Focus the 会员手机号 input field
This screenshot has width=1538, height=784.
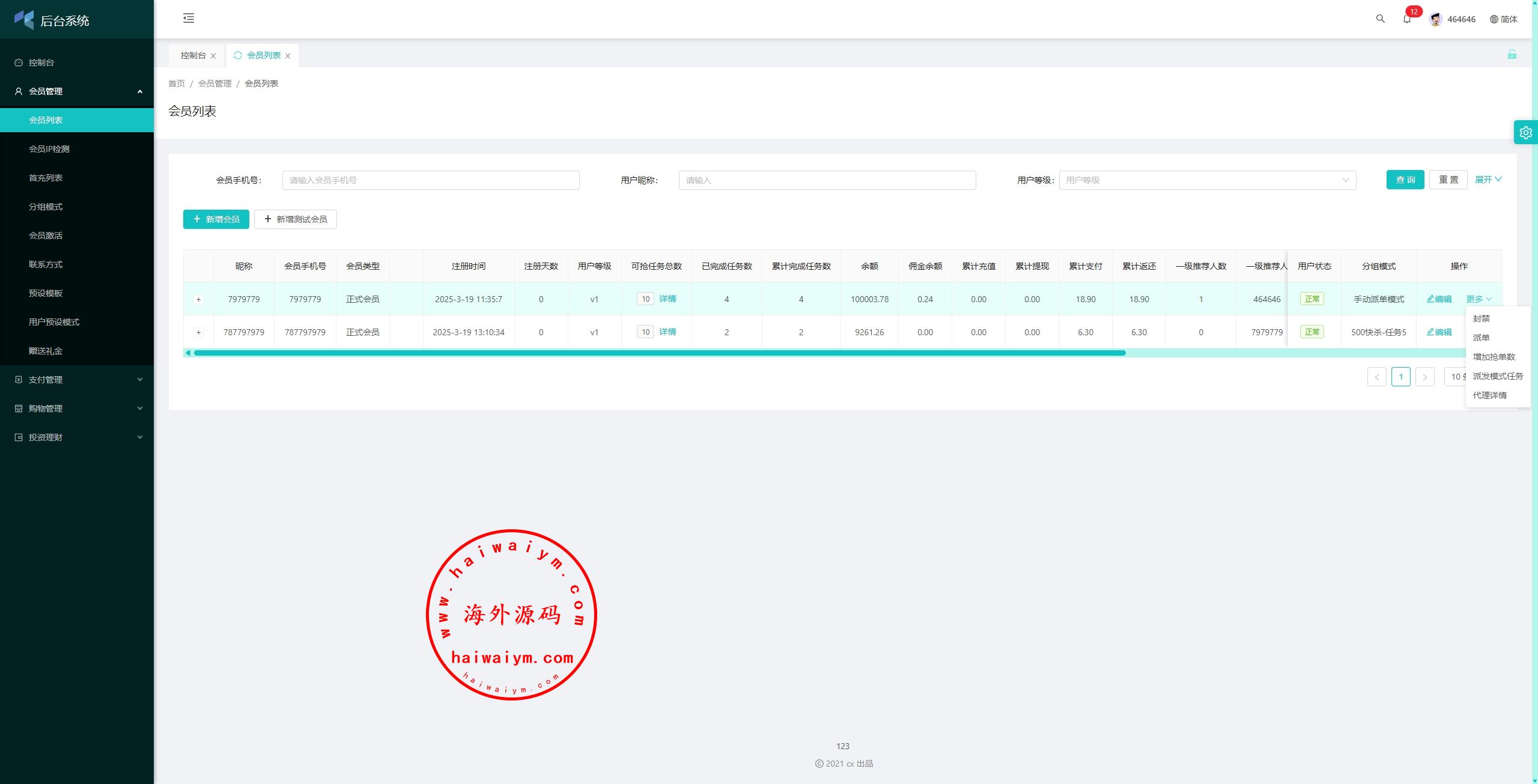point(430,180)
